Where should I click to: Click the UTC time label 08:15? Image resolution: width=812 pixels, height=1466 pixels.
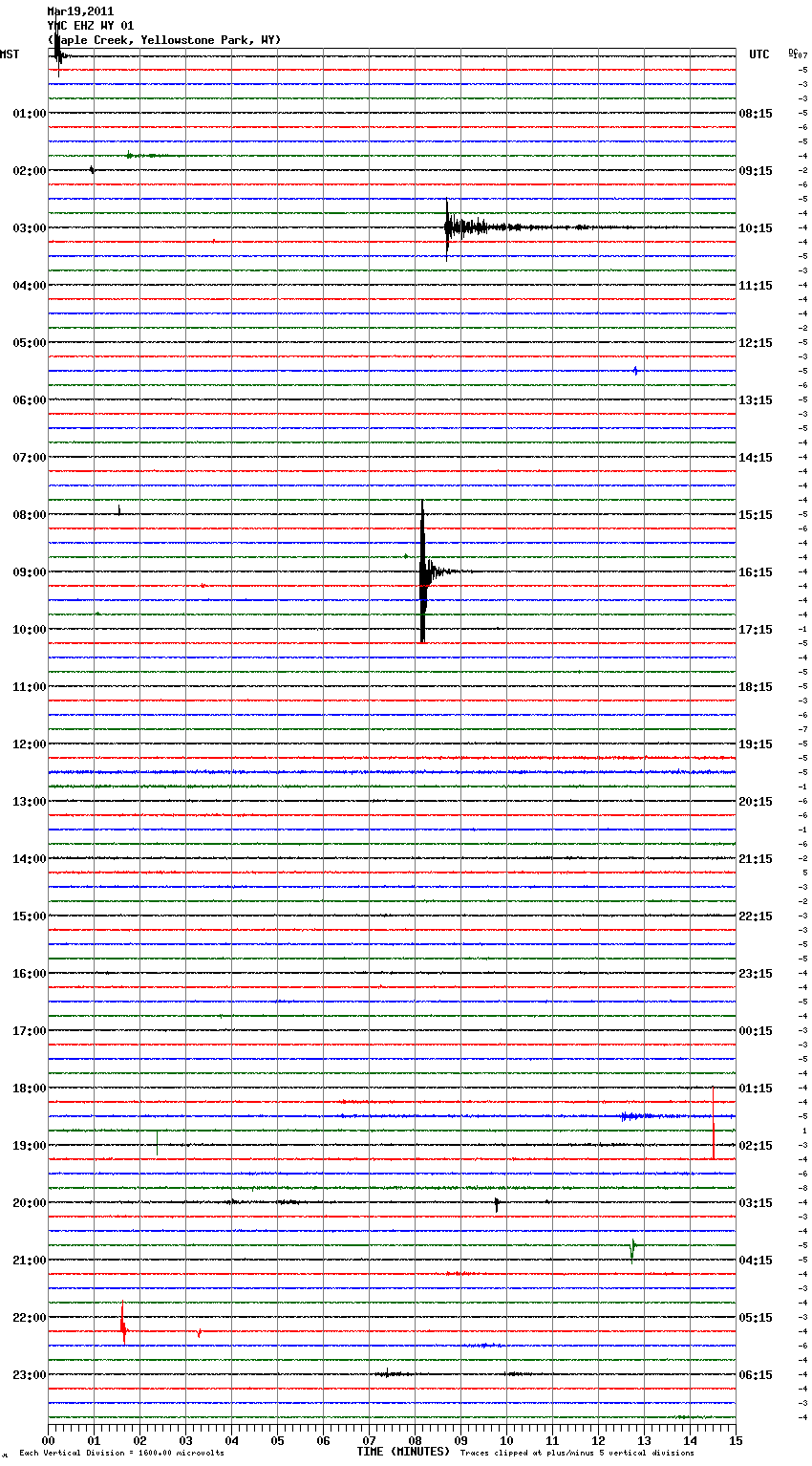tap(756, 114)
